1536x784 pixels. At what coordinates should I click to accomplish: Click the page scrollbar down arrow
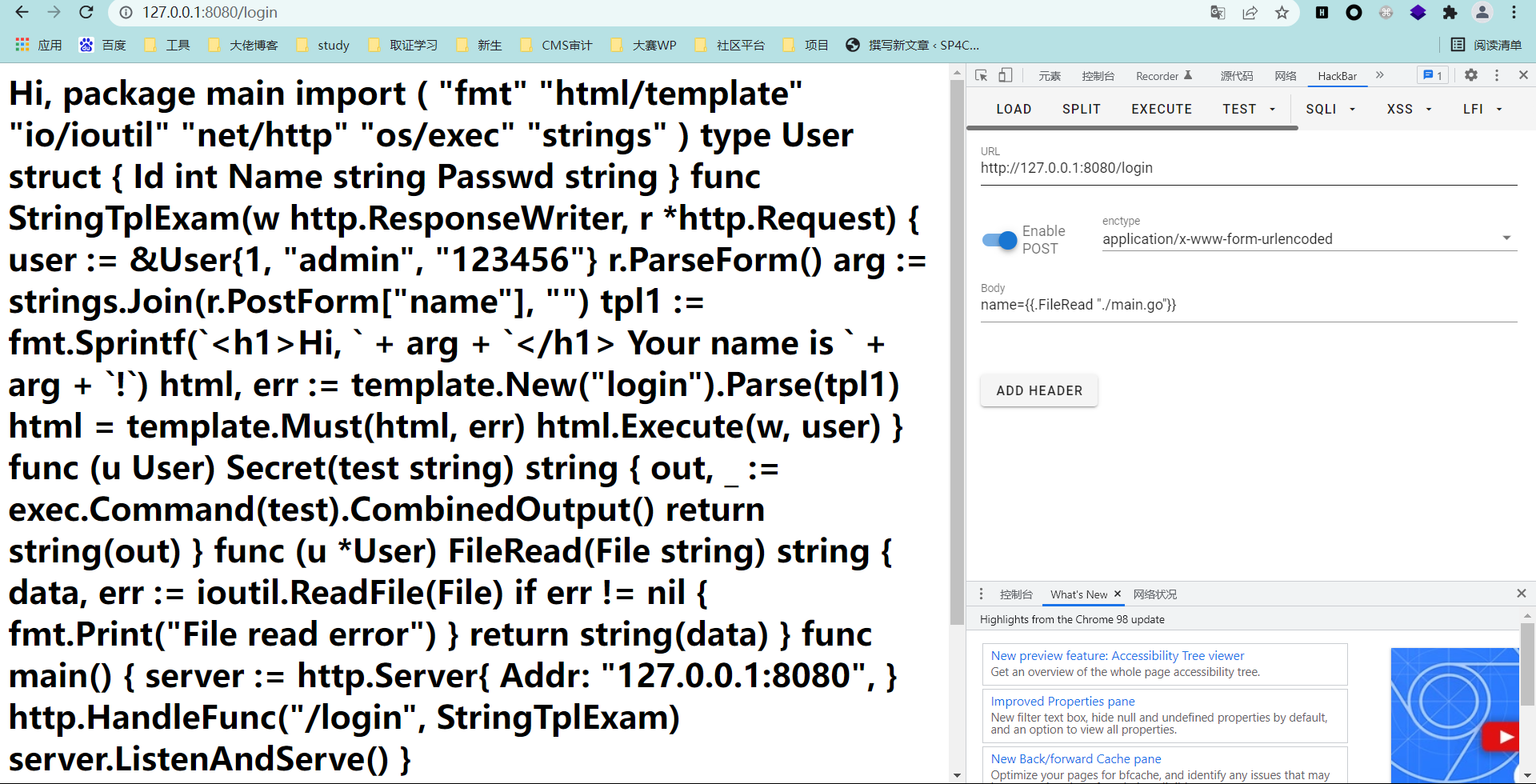point(957,775)
